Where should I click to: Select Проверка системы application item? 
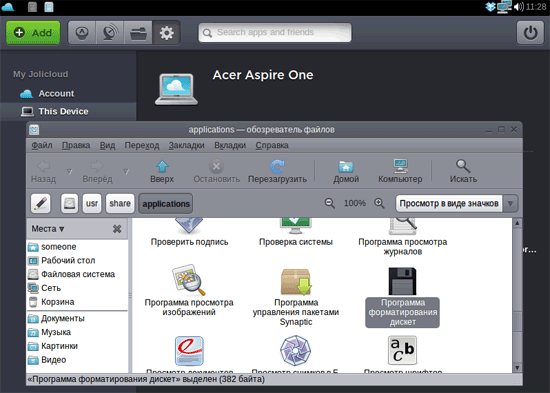[295, 233]
